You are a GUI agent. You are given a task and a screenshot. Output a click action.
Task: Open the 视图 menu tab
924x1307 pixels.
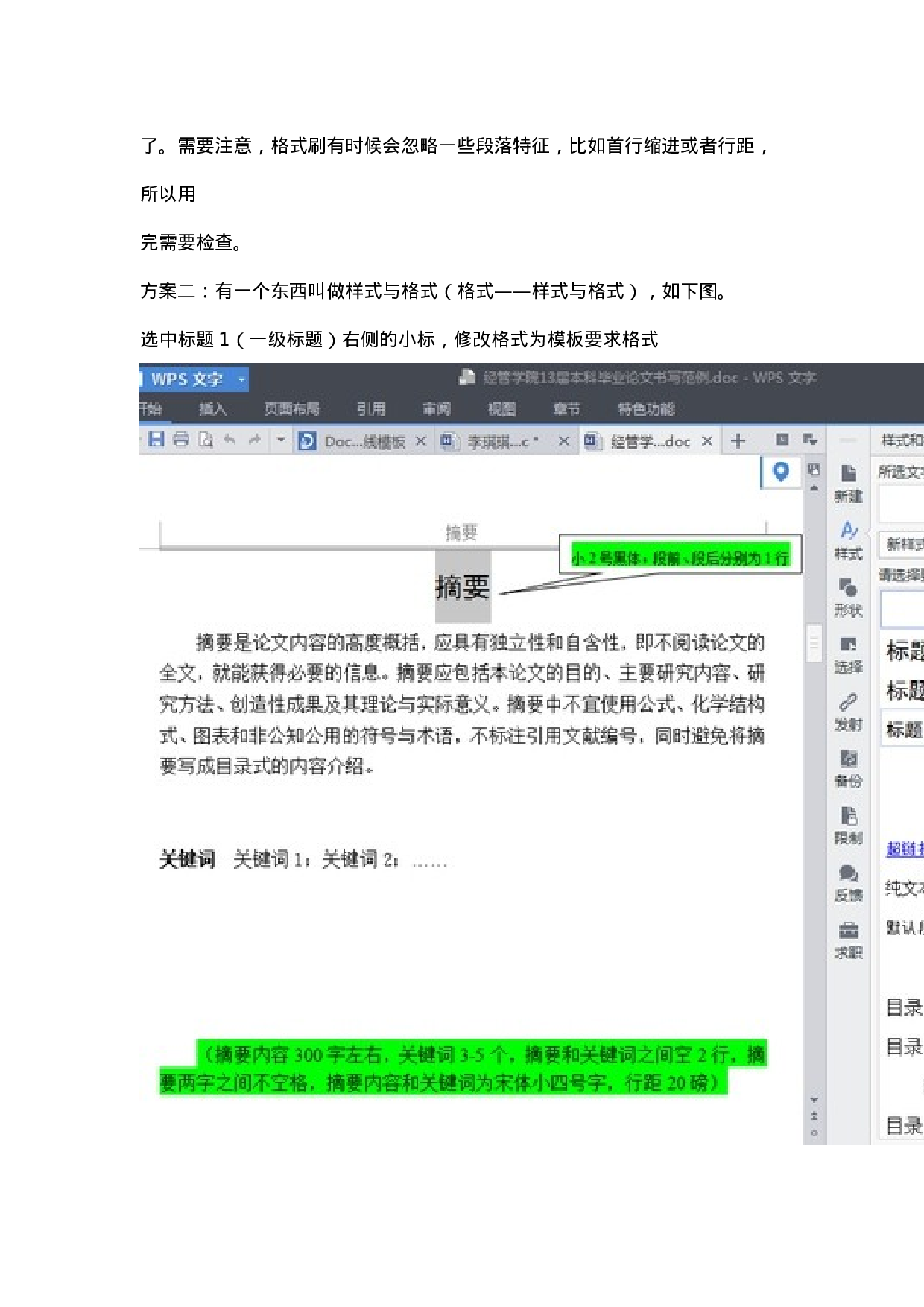501,409
